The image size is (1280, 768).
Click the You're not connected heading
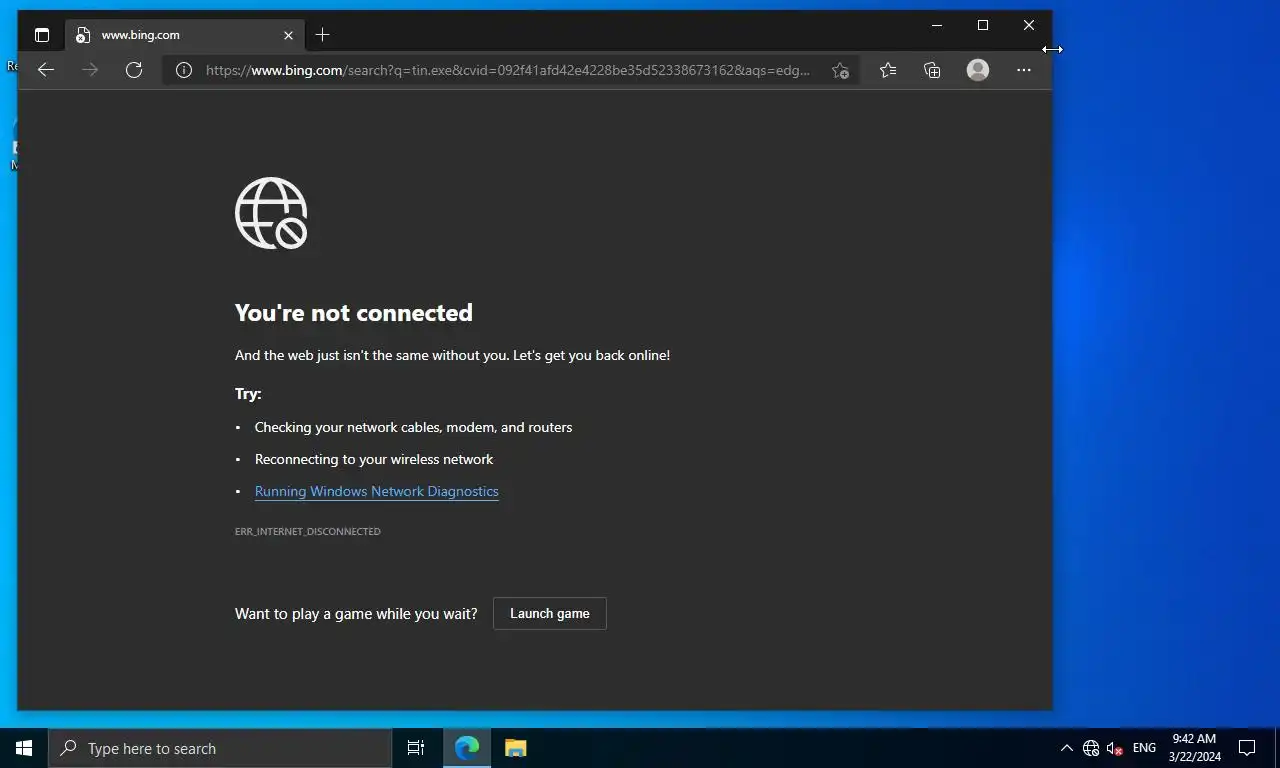[354, 313]
